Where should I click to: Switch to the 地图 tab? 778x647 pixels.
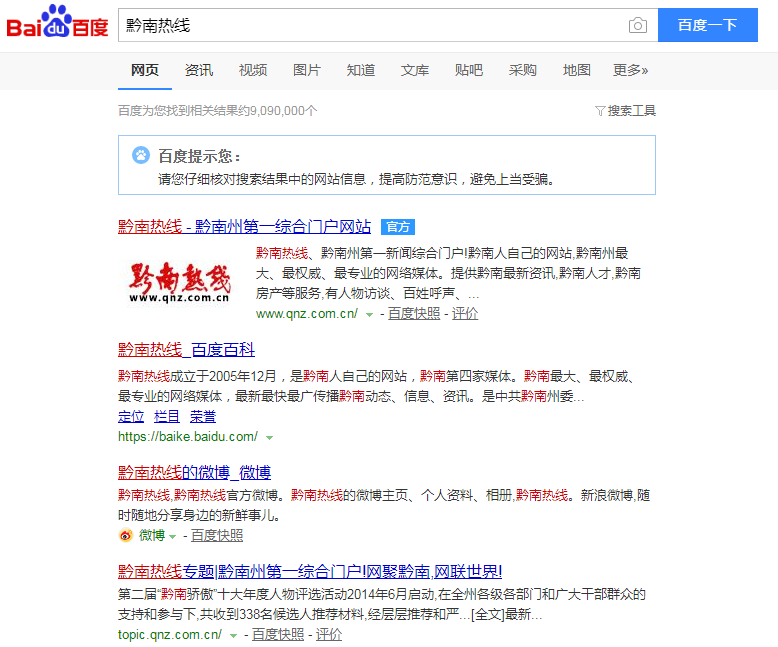(x=577, y=70)
